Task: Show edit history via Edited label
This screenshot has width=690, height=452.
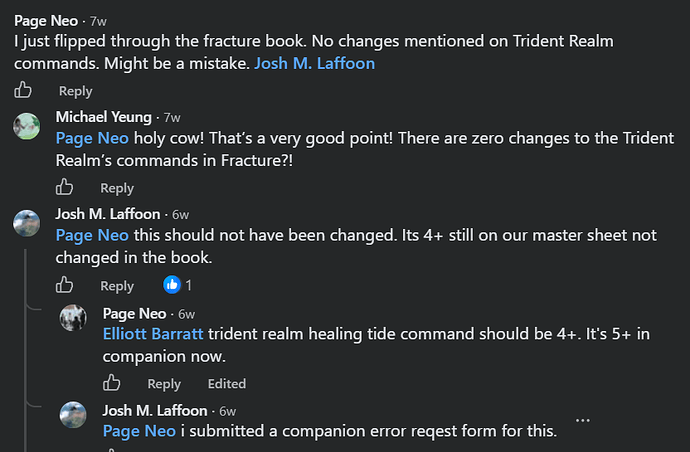Action: click(227, 384)
